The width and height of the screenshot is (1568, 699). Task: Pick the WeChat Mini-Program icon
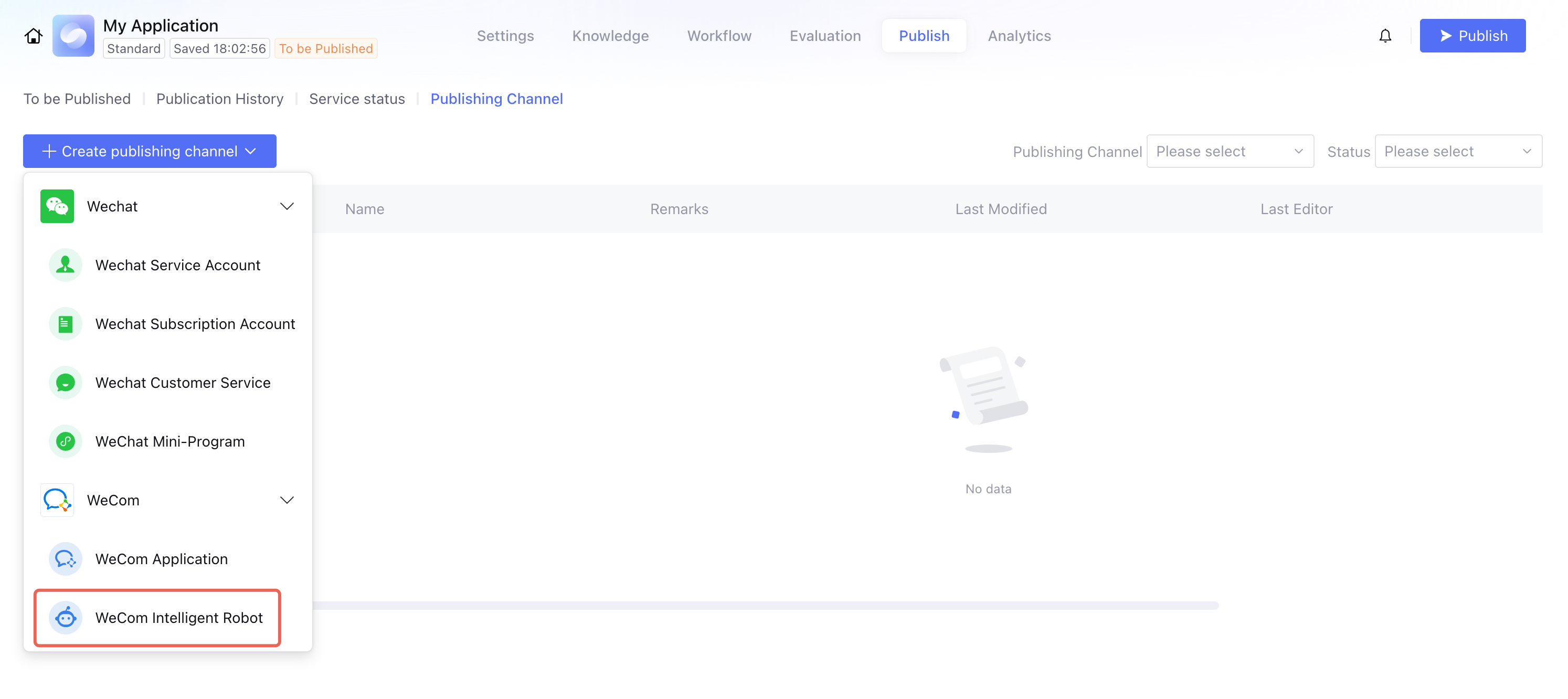[65, 441]
